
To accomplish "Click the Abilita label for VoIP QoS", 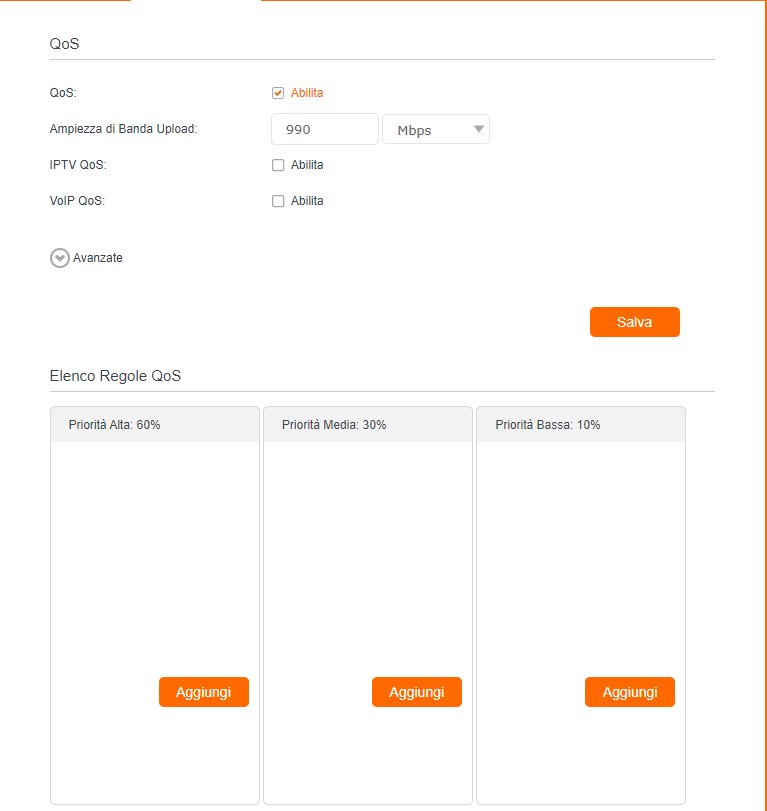I will [307, 201].
